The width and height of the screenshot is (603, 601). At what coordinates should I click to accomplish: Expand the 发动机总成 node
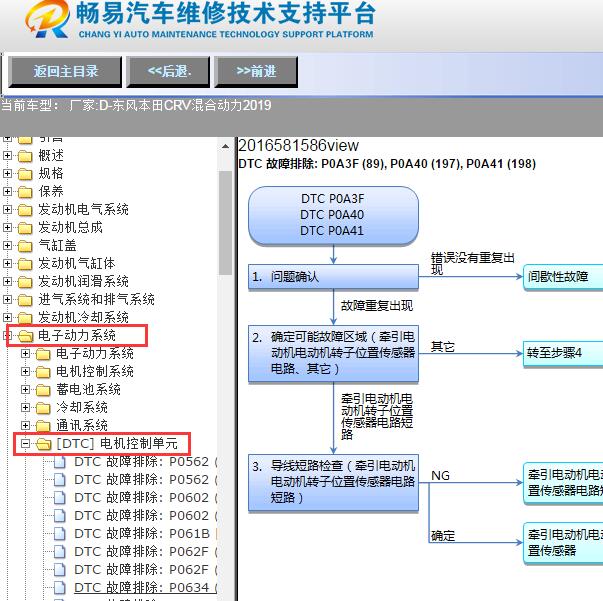(7, 227)
